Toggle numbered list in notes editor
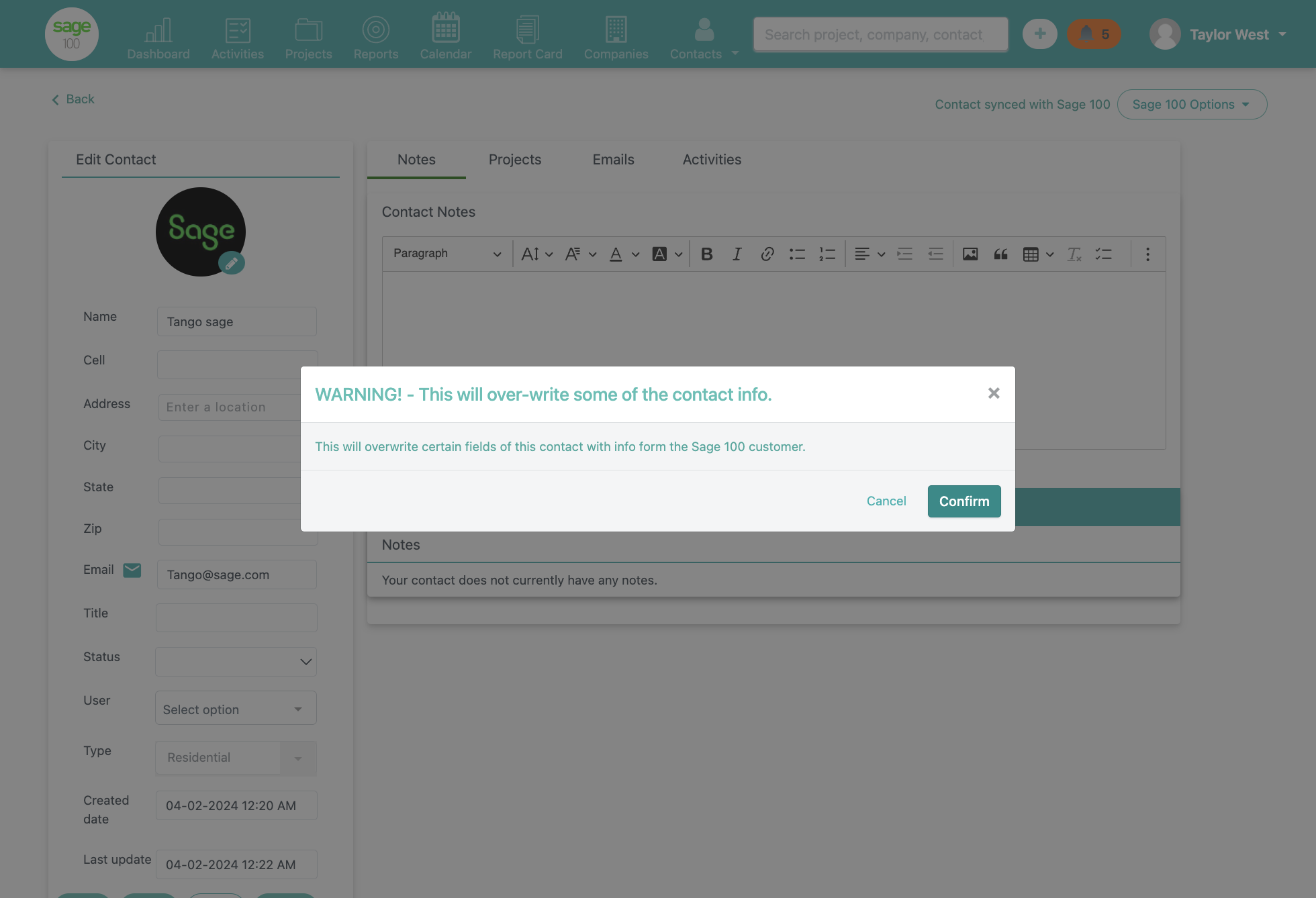Screen dimensions: 1316x898 827,254
